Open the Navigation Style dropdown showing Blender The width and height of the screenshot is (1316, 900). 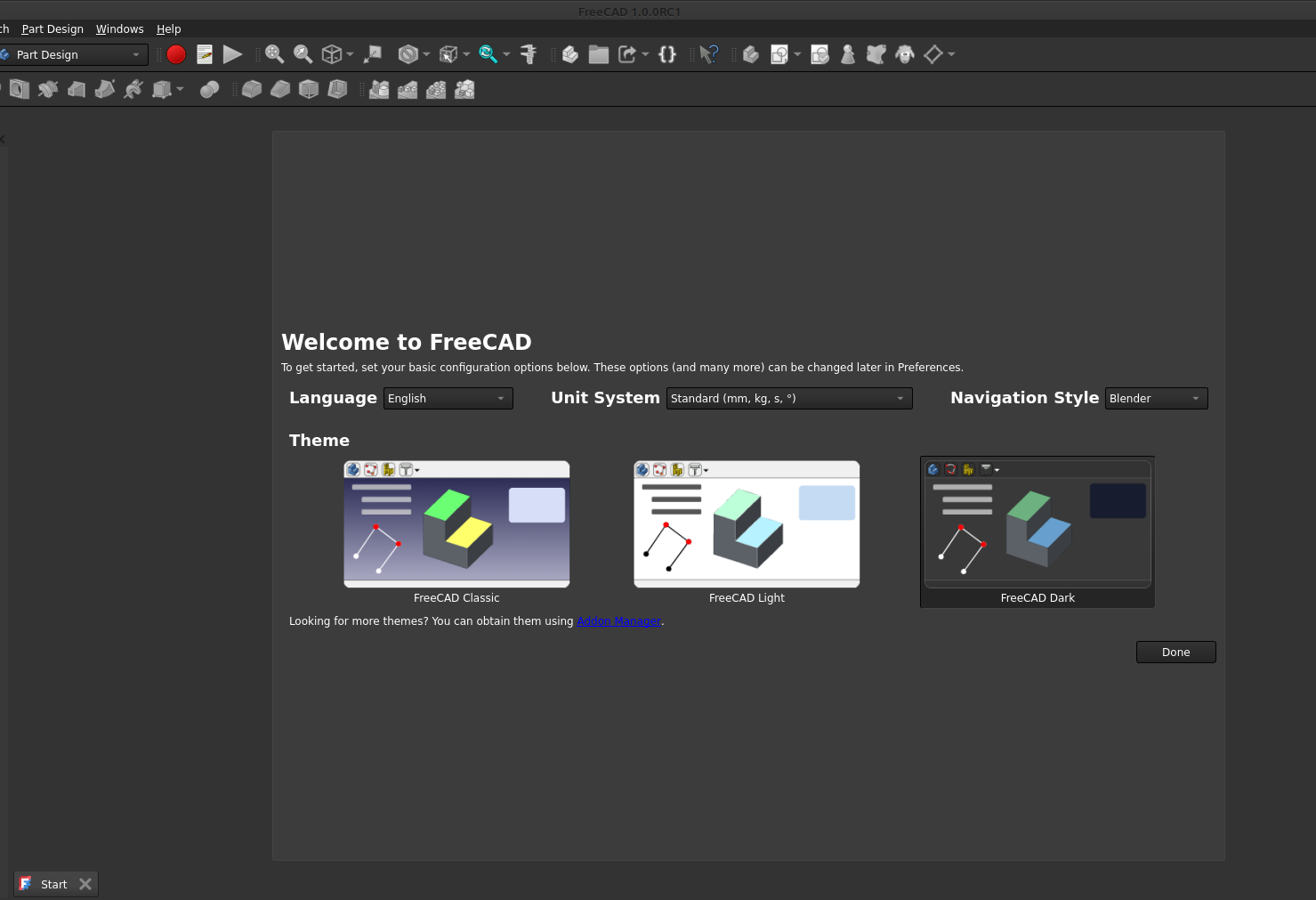click(1156, 398)
